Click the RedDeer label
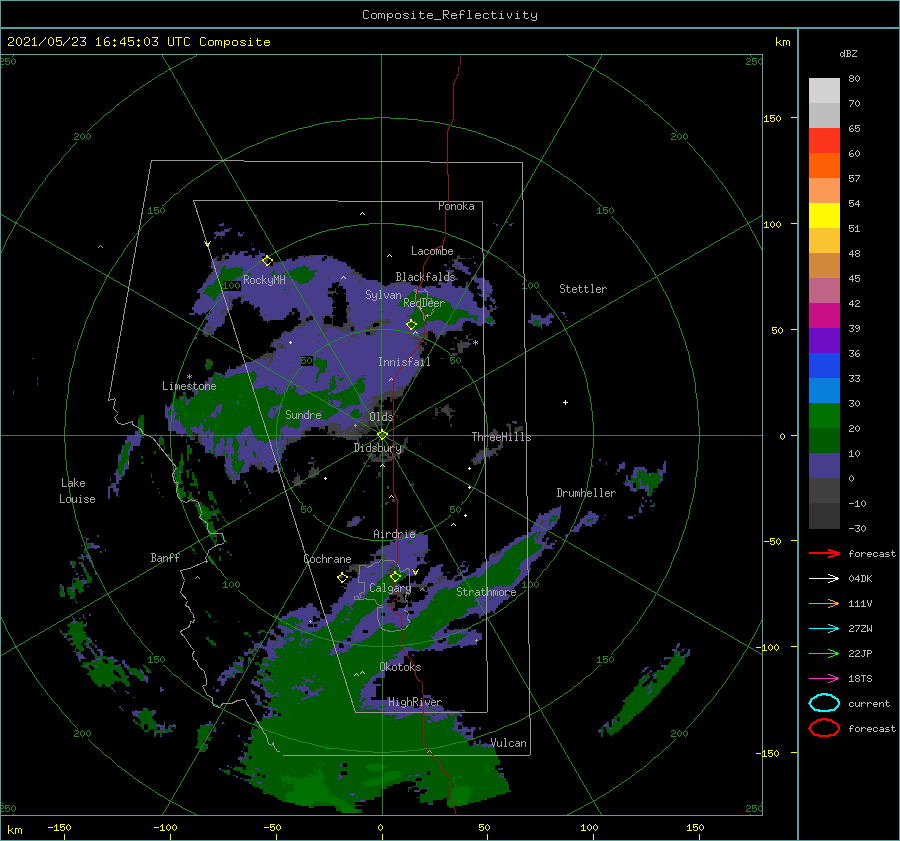Screen dimensions: 900x841 click(424, 303)
